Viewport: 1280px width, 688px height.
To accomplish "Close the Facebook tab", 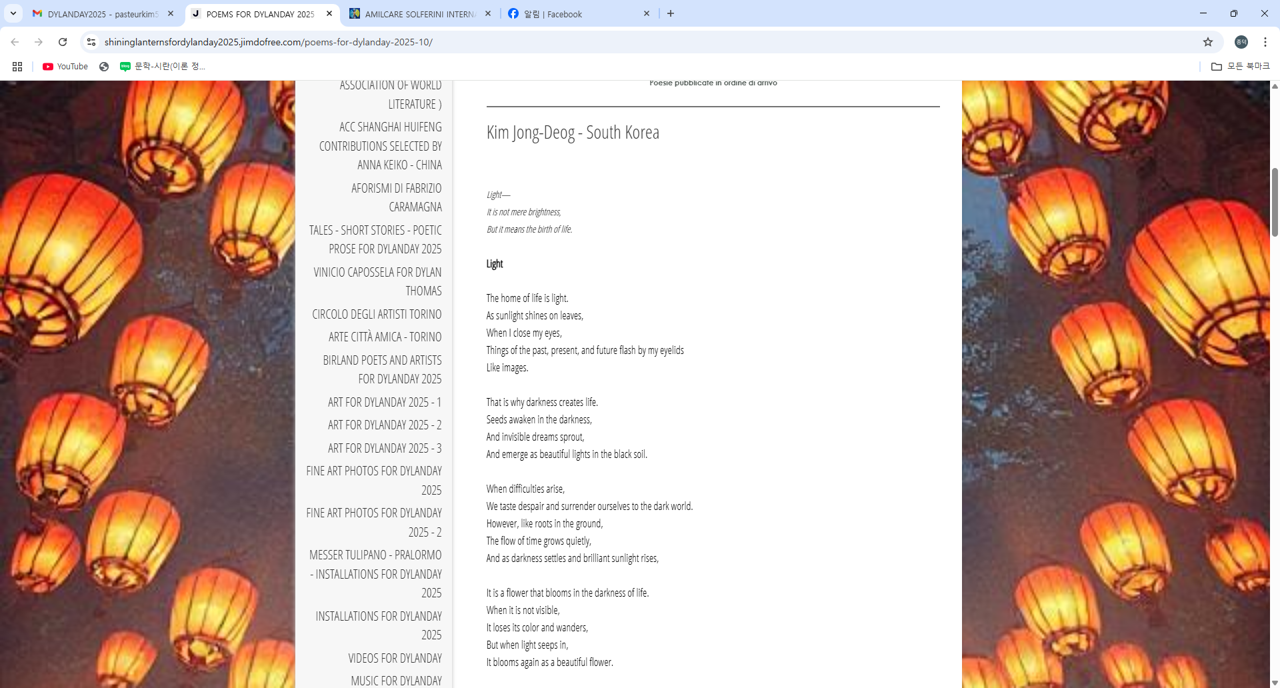I will (x=646, y=14).
